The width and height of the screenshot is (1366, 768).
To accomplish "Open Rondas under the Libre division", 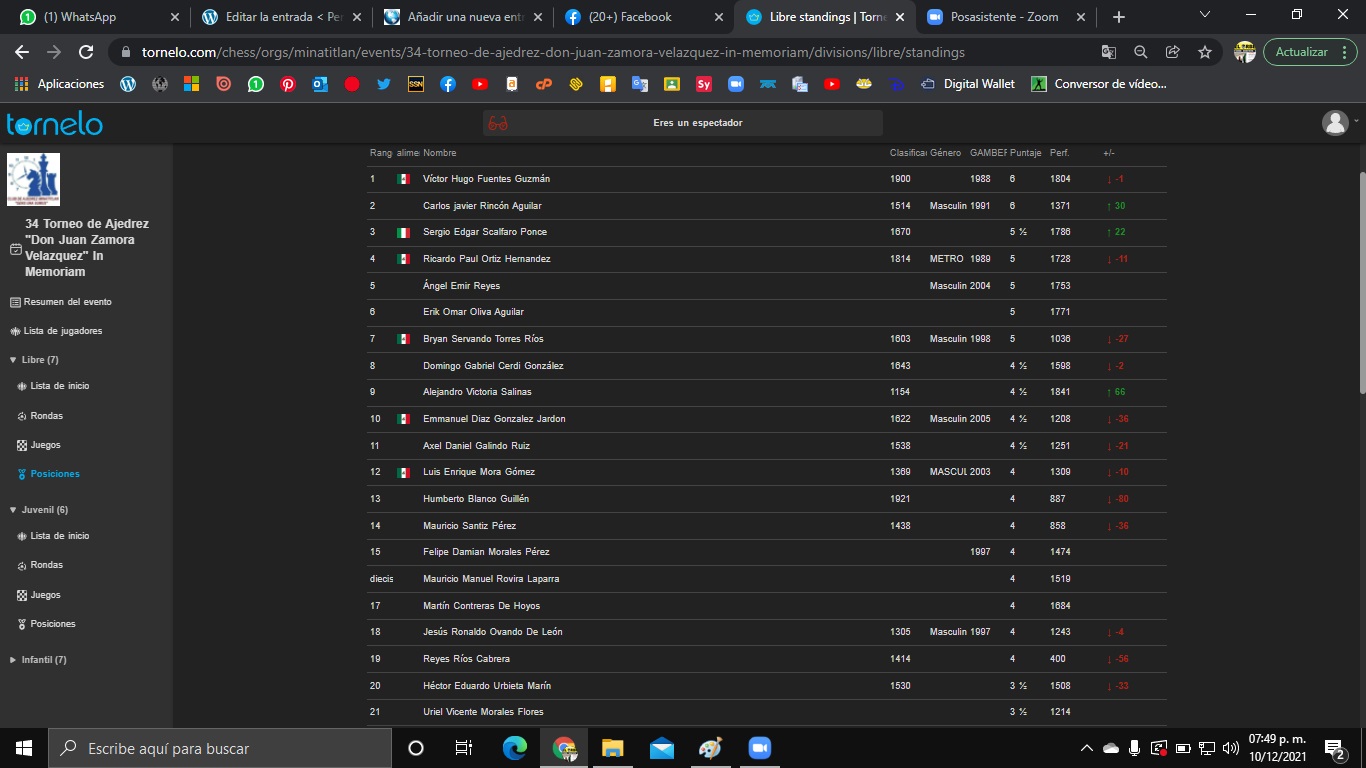I will [46, 416].
